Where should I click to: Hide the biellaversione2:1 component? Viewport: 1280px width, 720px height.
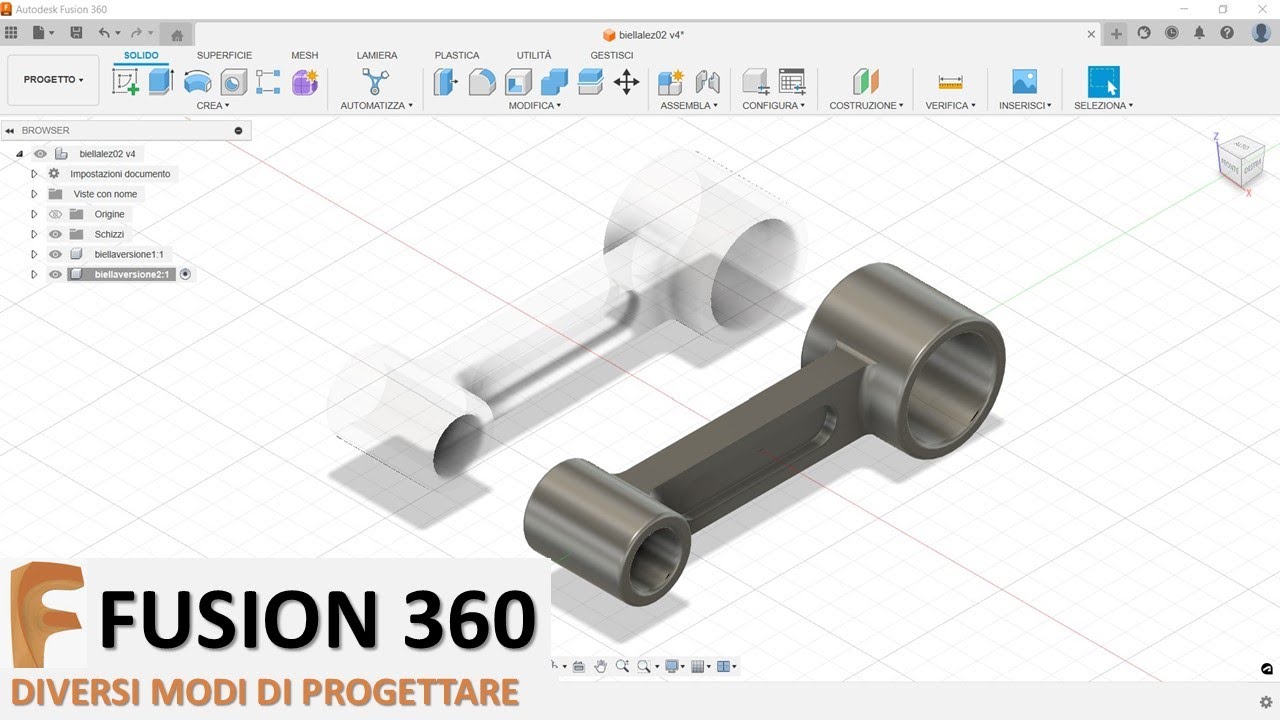point(55,274)
